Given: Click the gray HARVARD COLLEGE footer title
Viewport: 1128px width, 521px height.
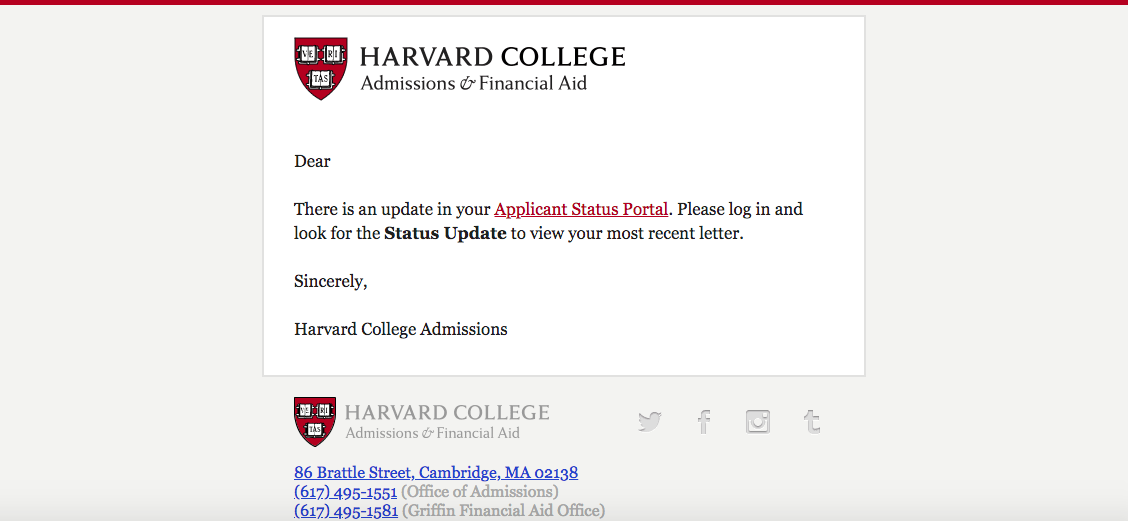Looking at the screenshot, I should pos(447,412).
